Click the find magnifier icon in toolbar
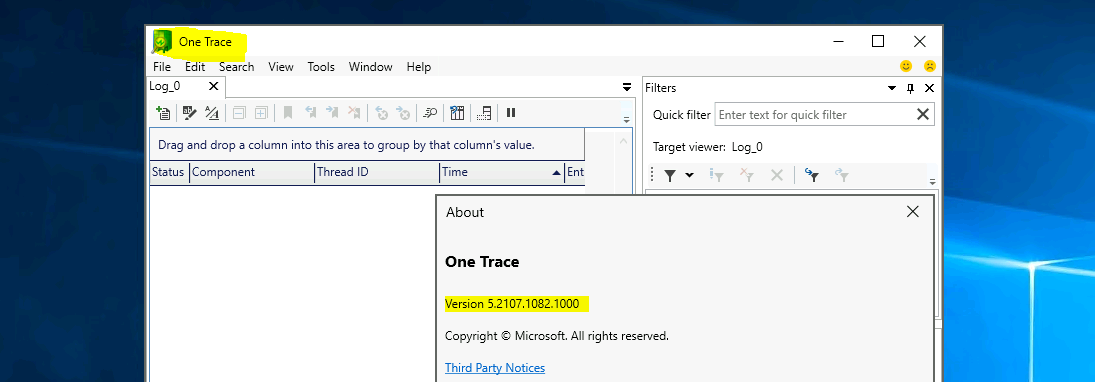The height and width of the screenshot is (382, 1095). [x=430, y=112]
